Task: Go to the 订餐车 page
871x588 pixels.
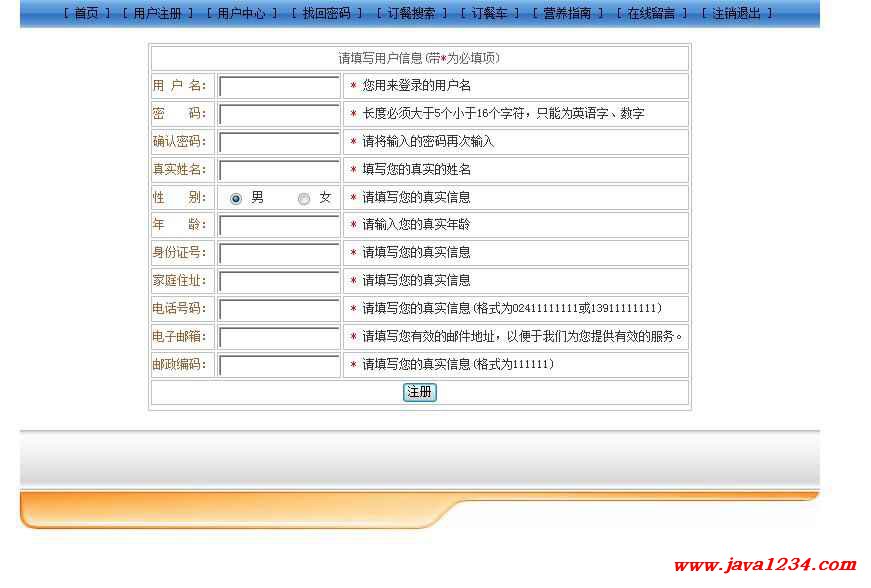Action: pyautogui.click(x=489, y=14)
